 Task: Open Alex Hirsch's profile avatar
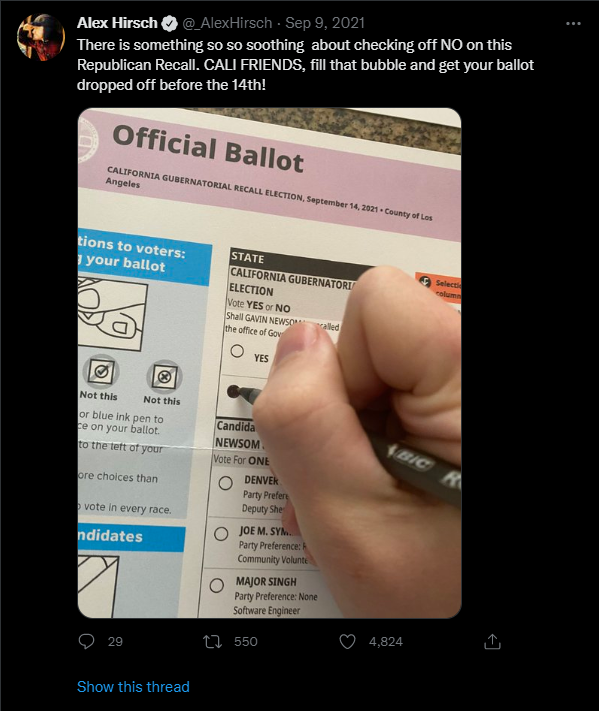click(41, 37)
